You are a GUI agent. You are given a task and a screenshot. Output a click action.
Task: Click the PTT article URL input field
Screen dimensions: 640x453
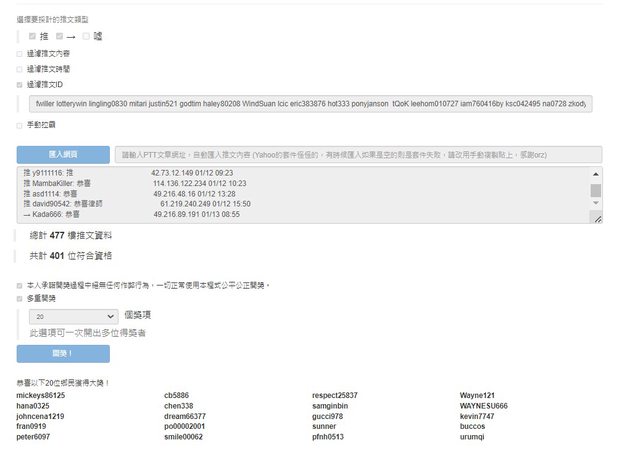[x=358, y=155]
